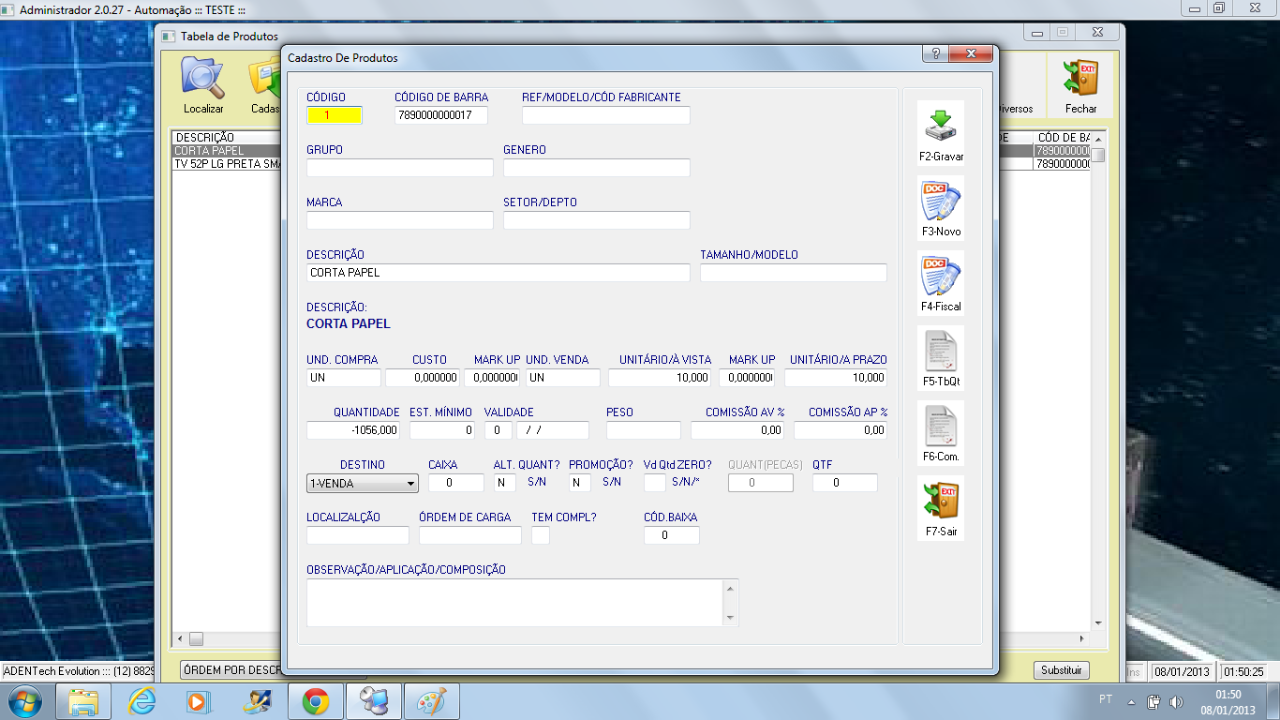The height and width of the screenshot is (720, 1280).
Task: Click the F3-Novo new product icon
Action: [940, 203]
